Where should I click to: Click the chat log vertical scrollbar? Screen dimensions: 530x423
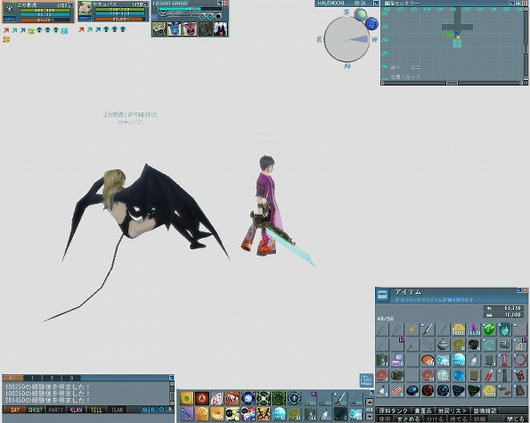click(172, 393)
